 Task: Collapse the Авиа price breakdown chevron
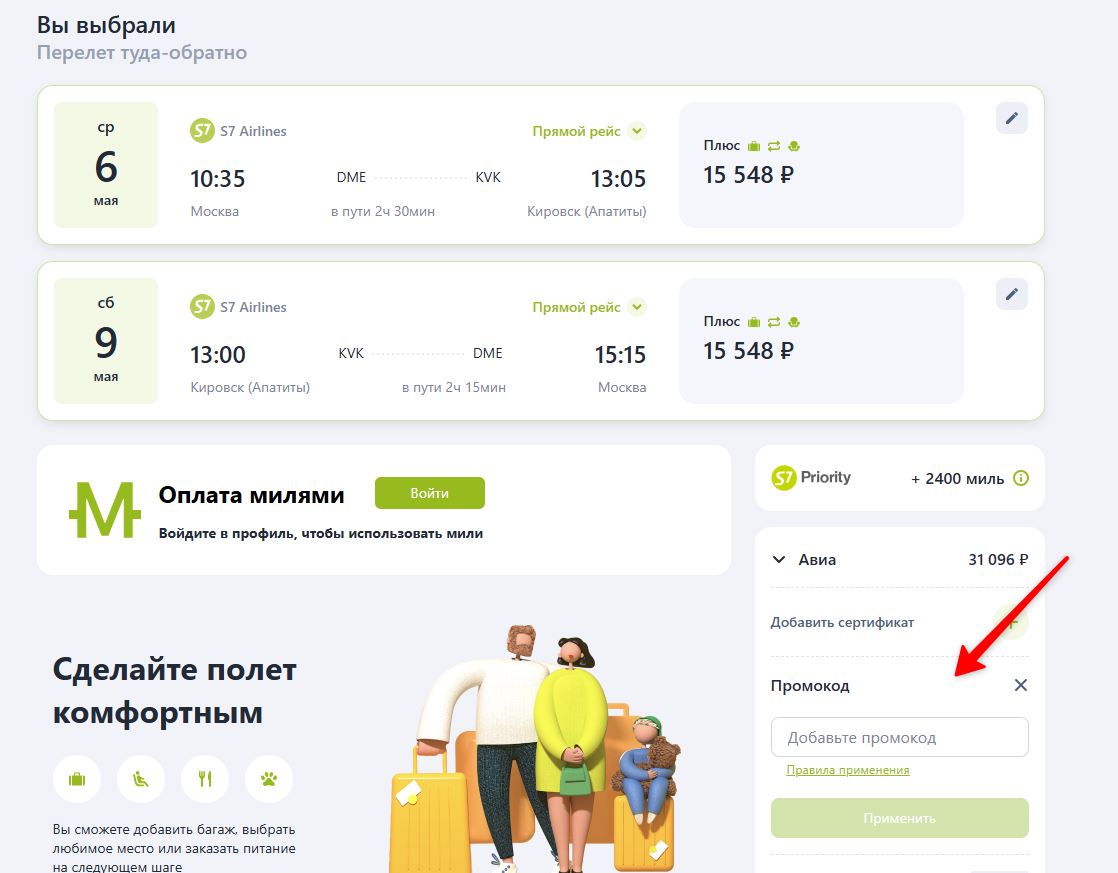point(779,560)
